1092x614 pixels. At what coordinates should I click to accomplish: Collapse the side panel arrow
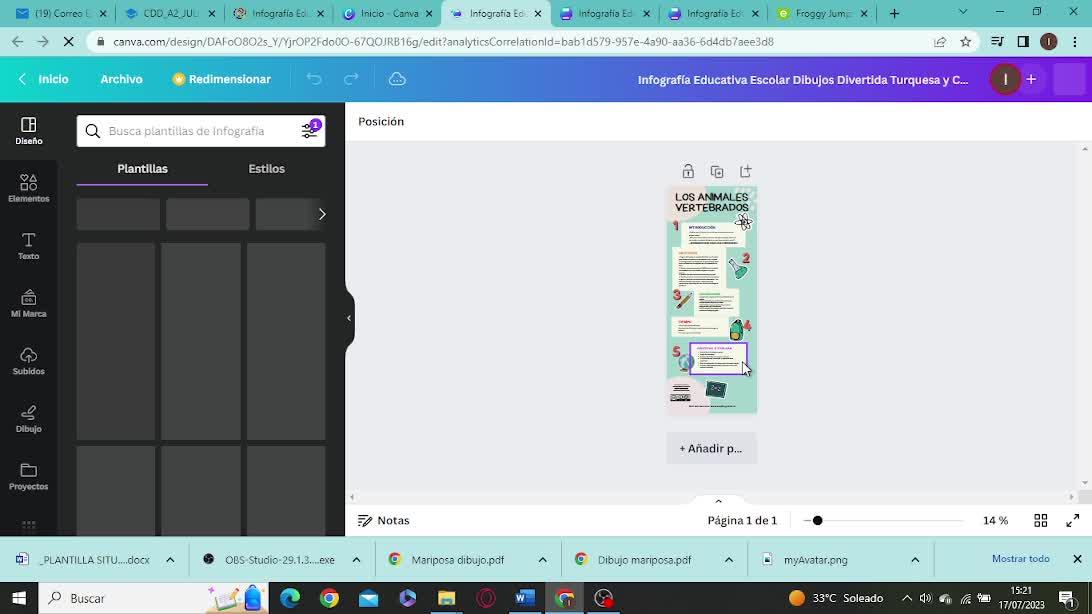(349, 318)
